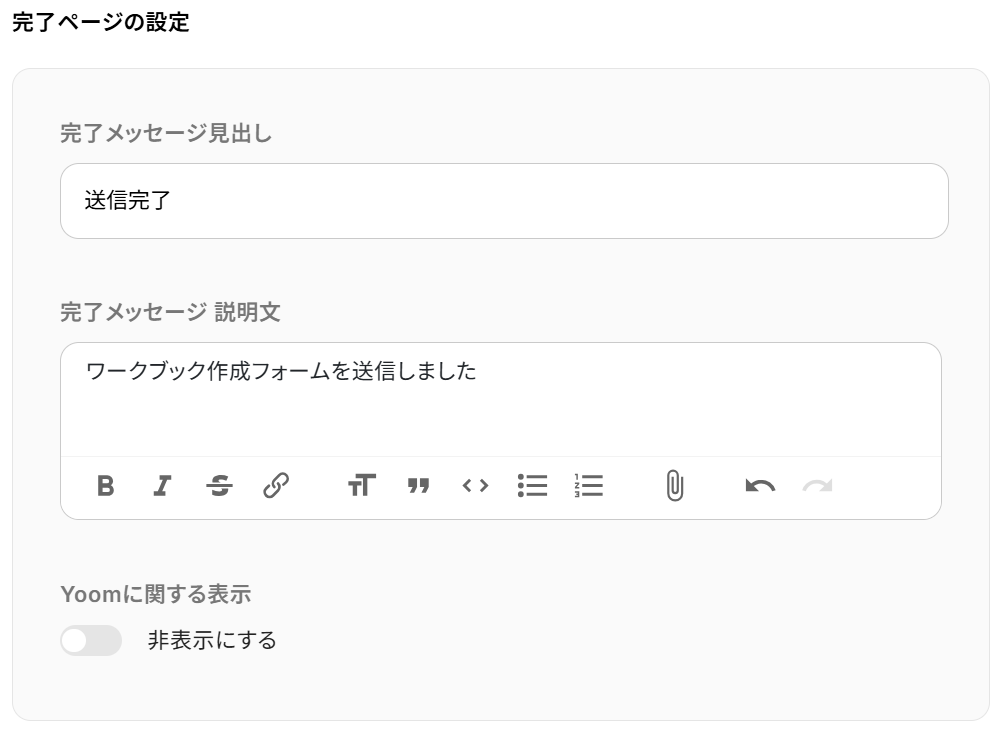Toggle strikethrough formatting
Image resolution: width=997 pixels, height=730 pixels.
tap(219, 486)
